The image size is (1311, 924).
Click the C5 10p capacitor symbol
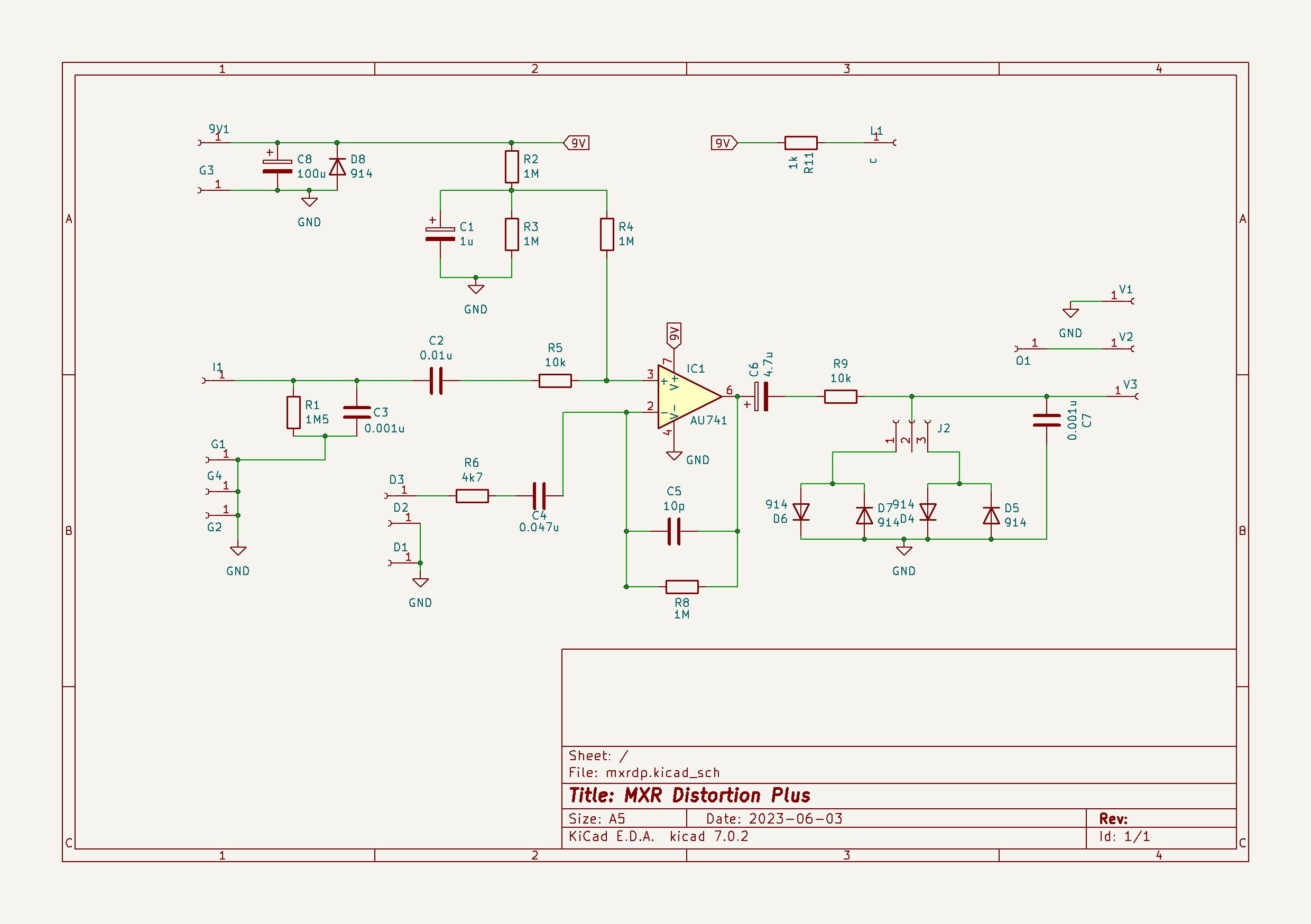pyautogui.click(x=674, y=531)
